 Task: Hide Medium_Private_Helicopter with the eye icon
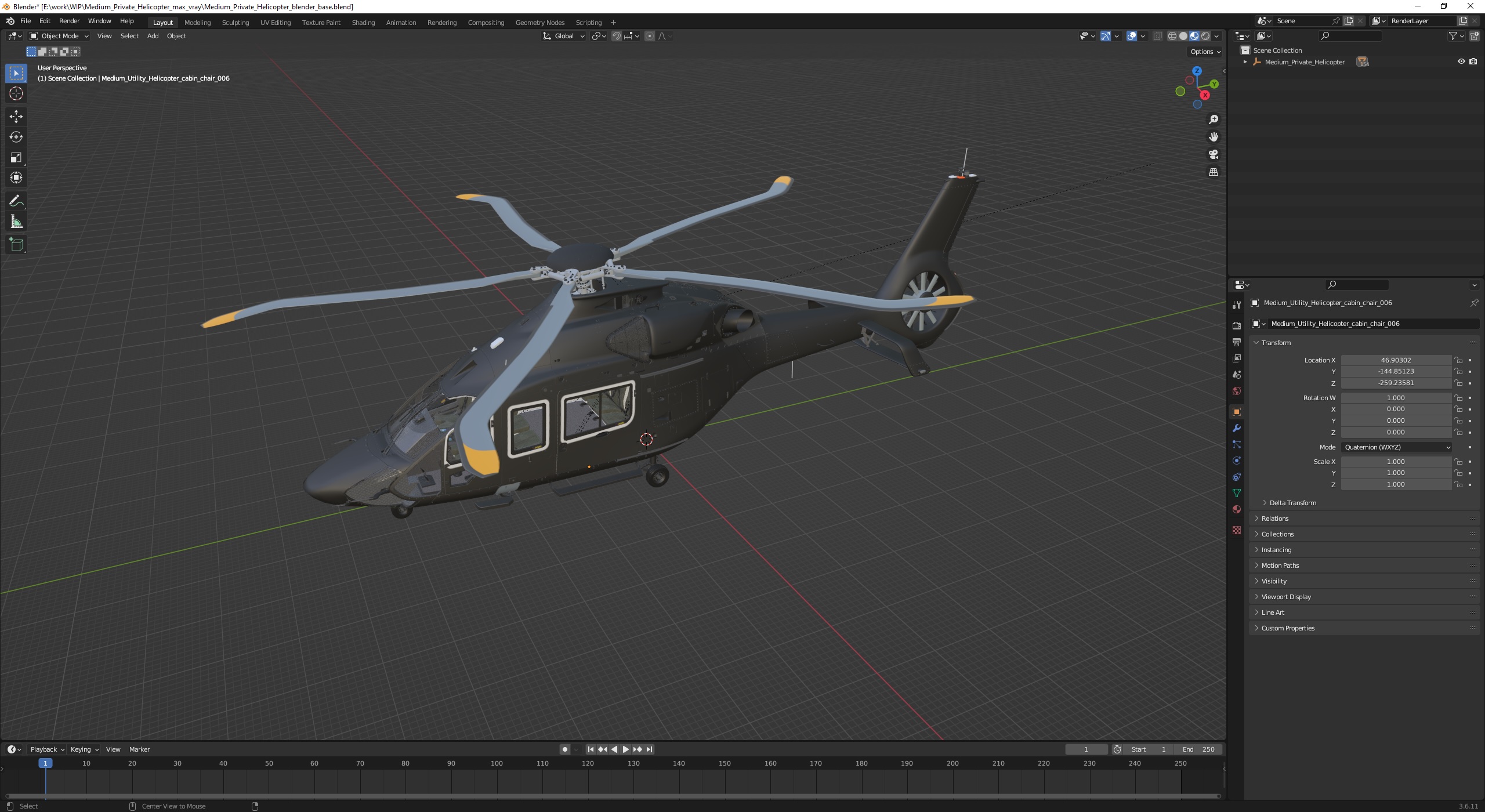coord(1461,61)
